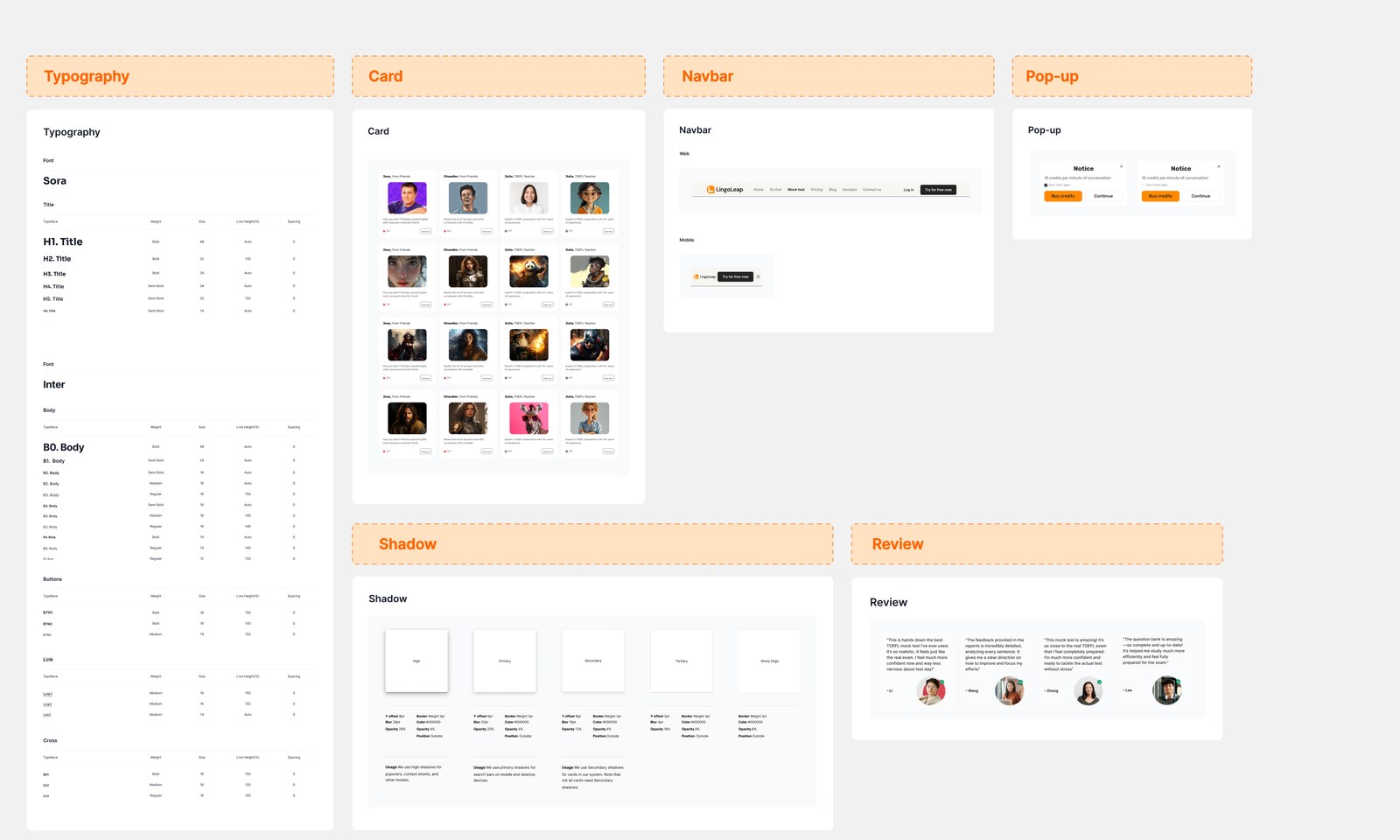1400x840 pixels.
Task: Click Try for free now in the mobile navbar
Action: [x=735, y=276]
